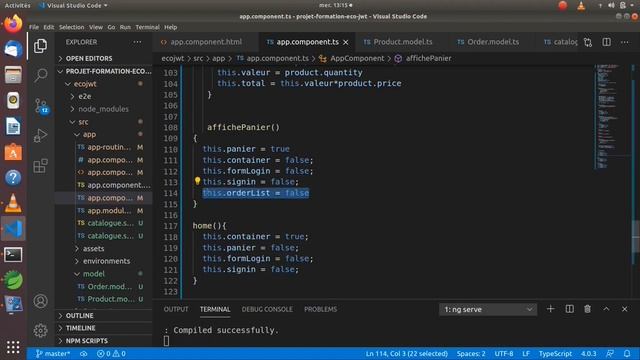Open the Extensions view

40,166
